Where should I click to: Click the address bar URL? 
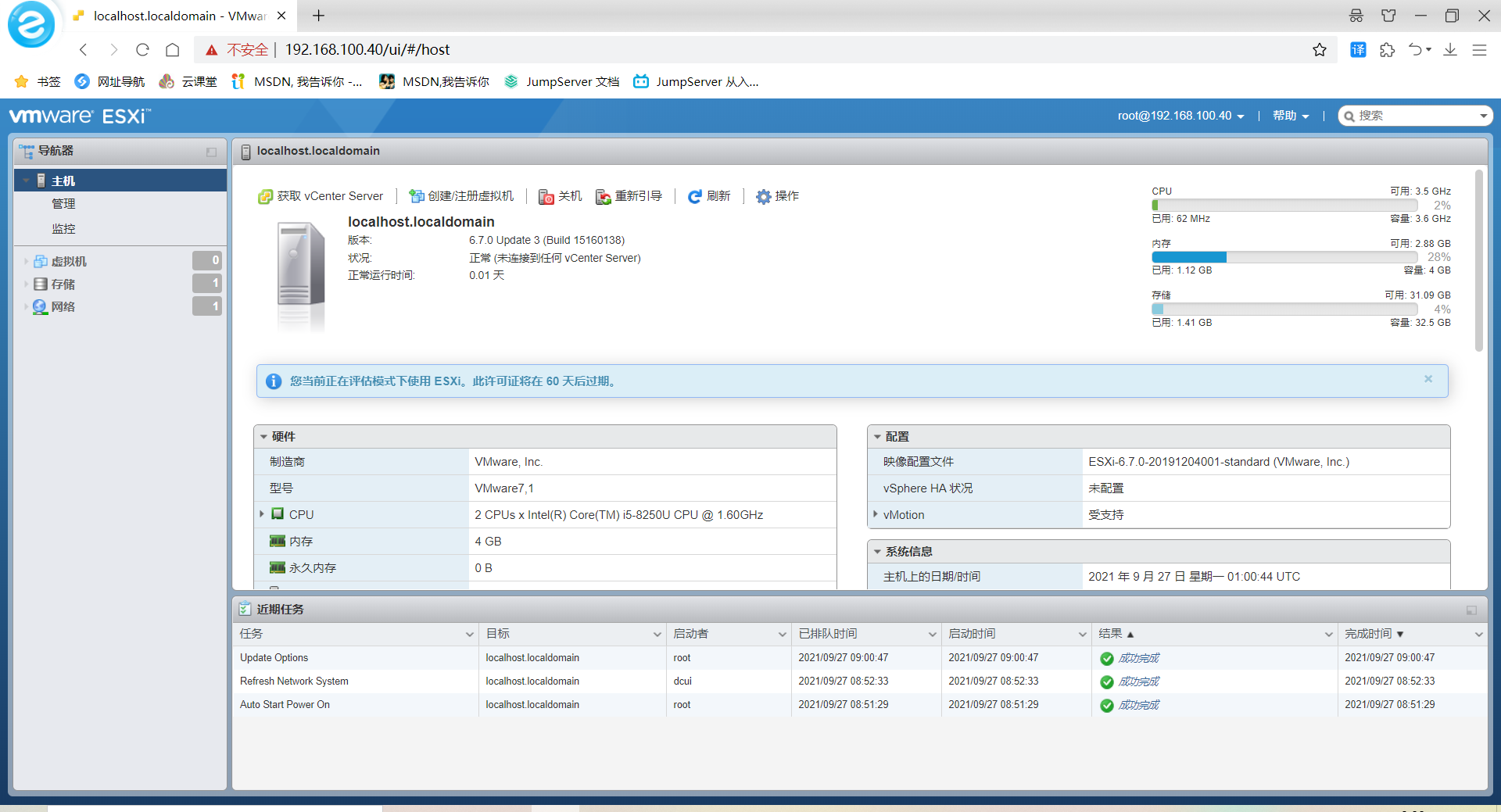tap(367, 50)
